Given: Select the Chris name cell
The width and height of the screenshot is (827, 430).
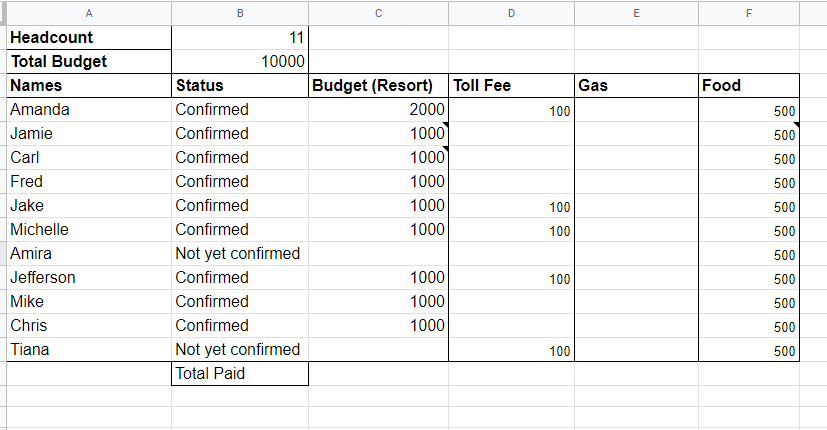Looking at the screenshot, I should (x=89, y=326).
